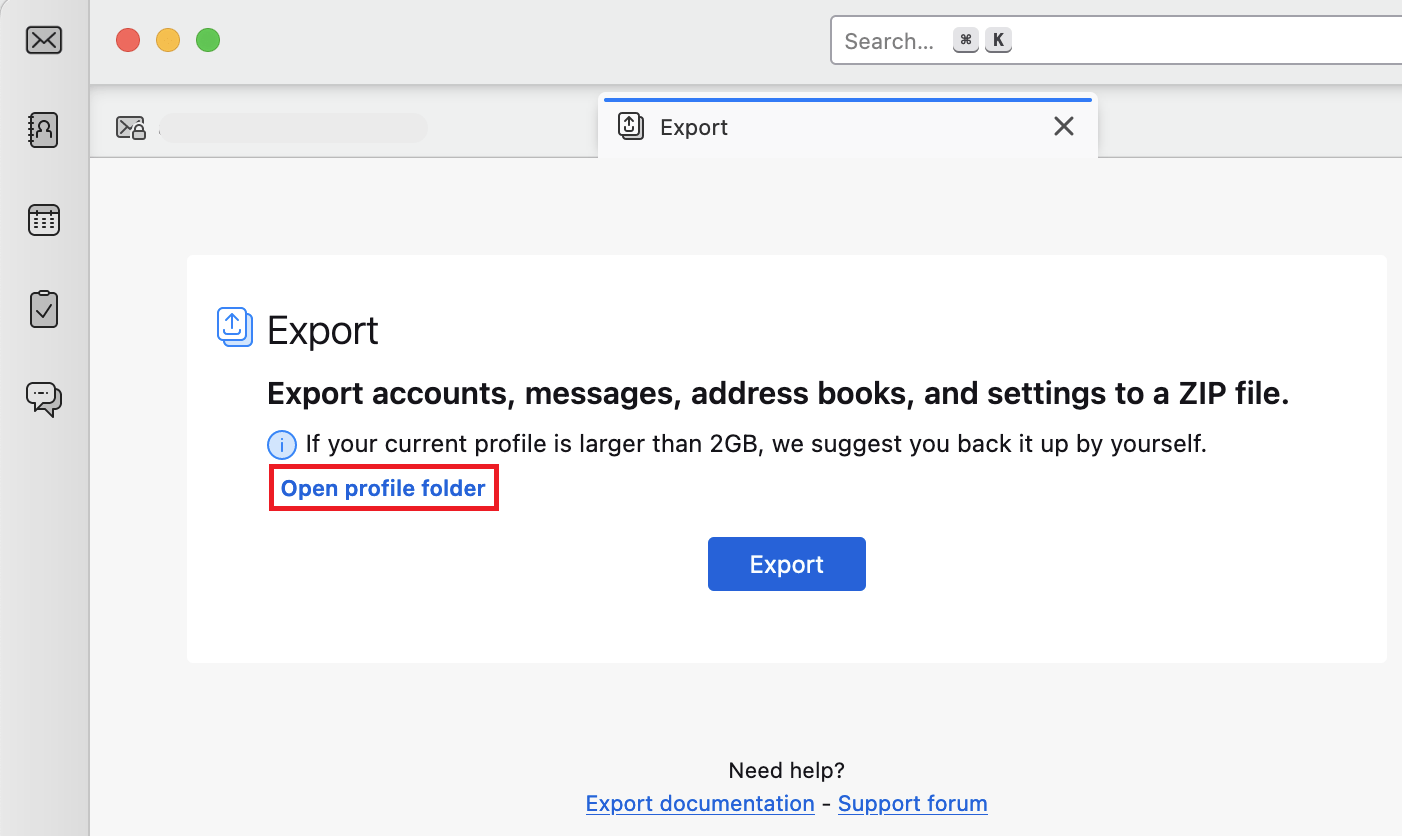The image size is (1402, 836).
Task: Click the red window close button
Action: [128, 40]
